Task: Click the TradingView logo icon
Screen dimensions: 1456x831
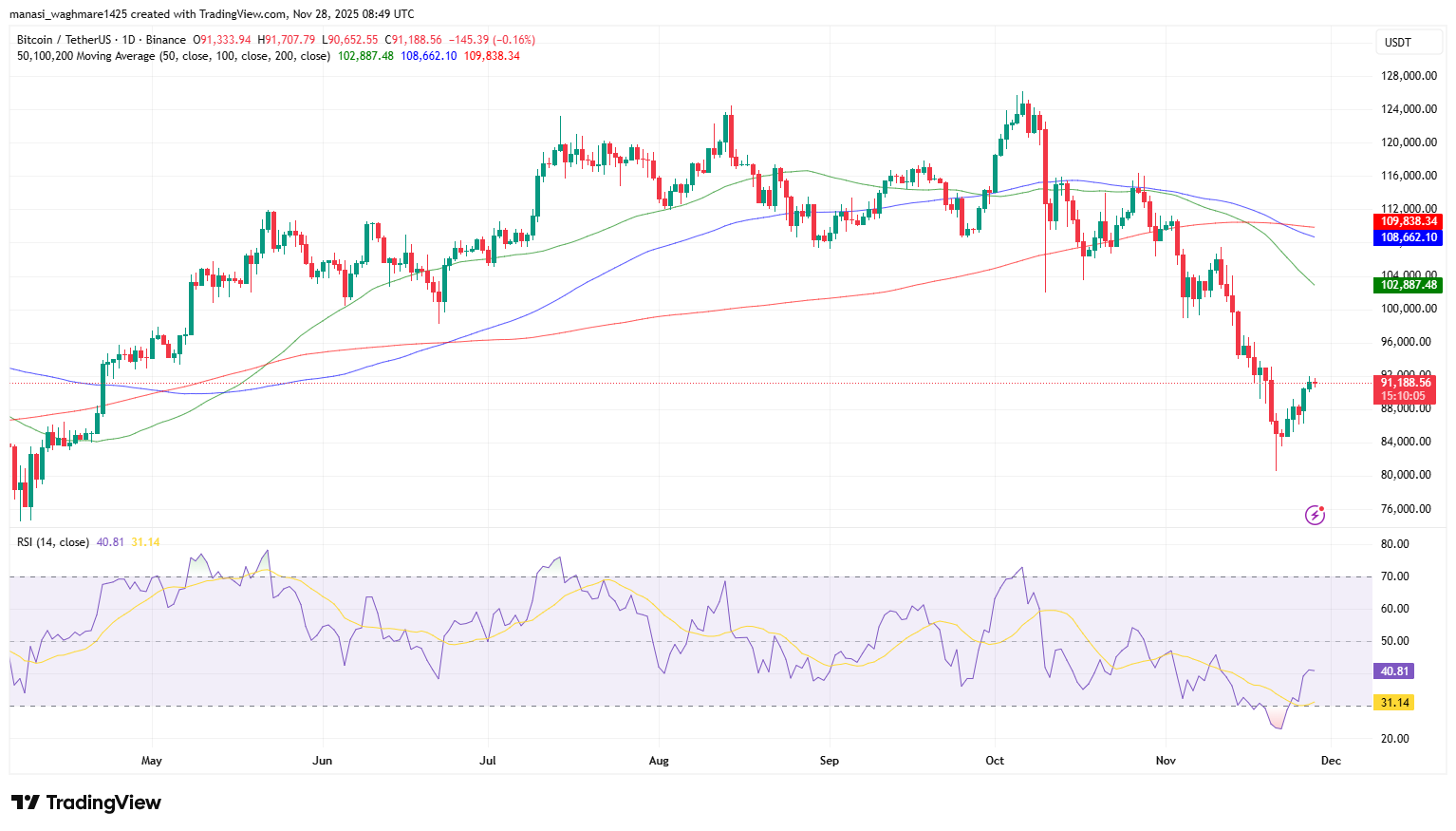Action: (x=26, y=803)
